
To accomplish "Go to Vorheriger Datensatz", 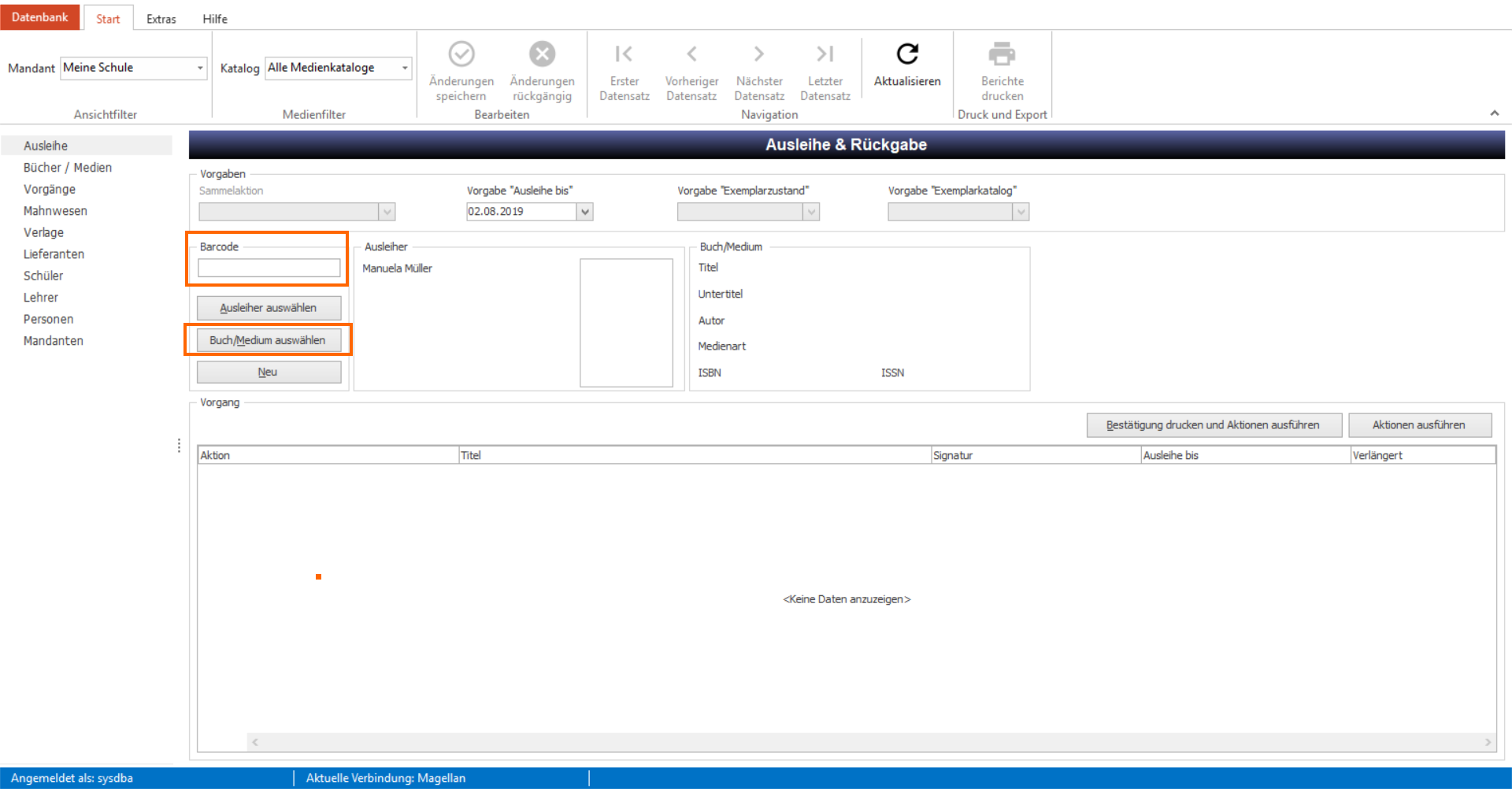I will pos(691,54).
